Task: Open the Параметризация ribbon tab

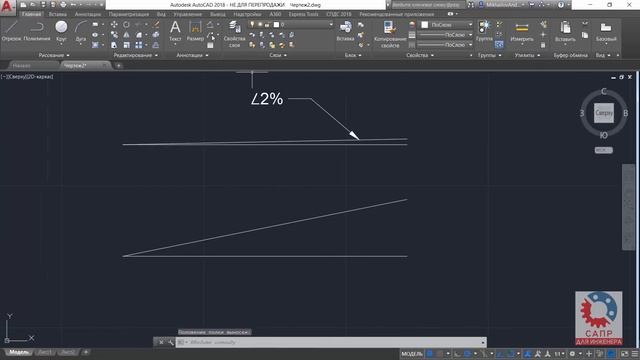Action: (129, 14)
